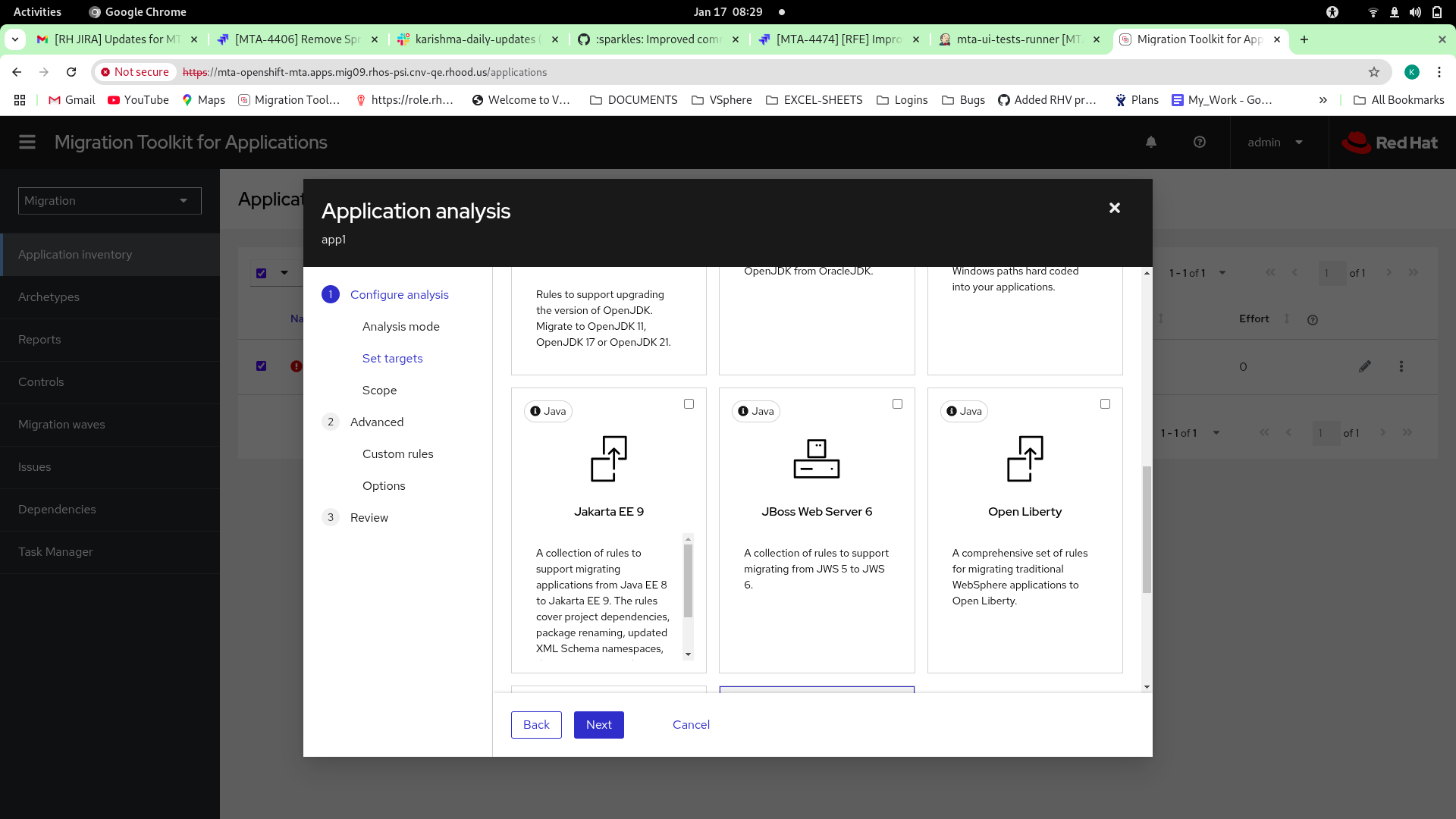Open the help question mark menu
Image resolution: width=1456 pixels, height=819 pixels.
1199,143
